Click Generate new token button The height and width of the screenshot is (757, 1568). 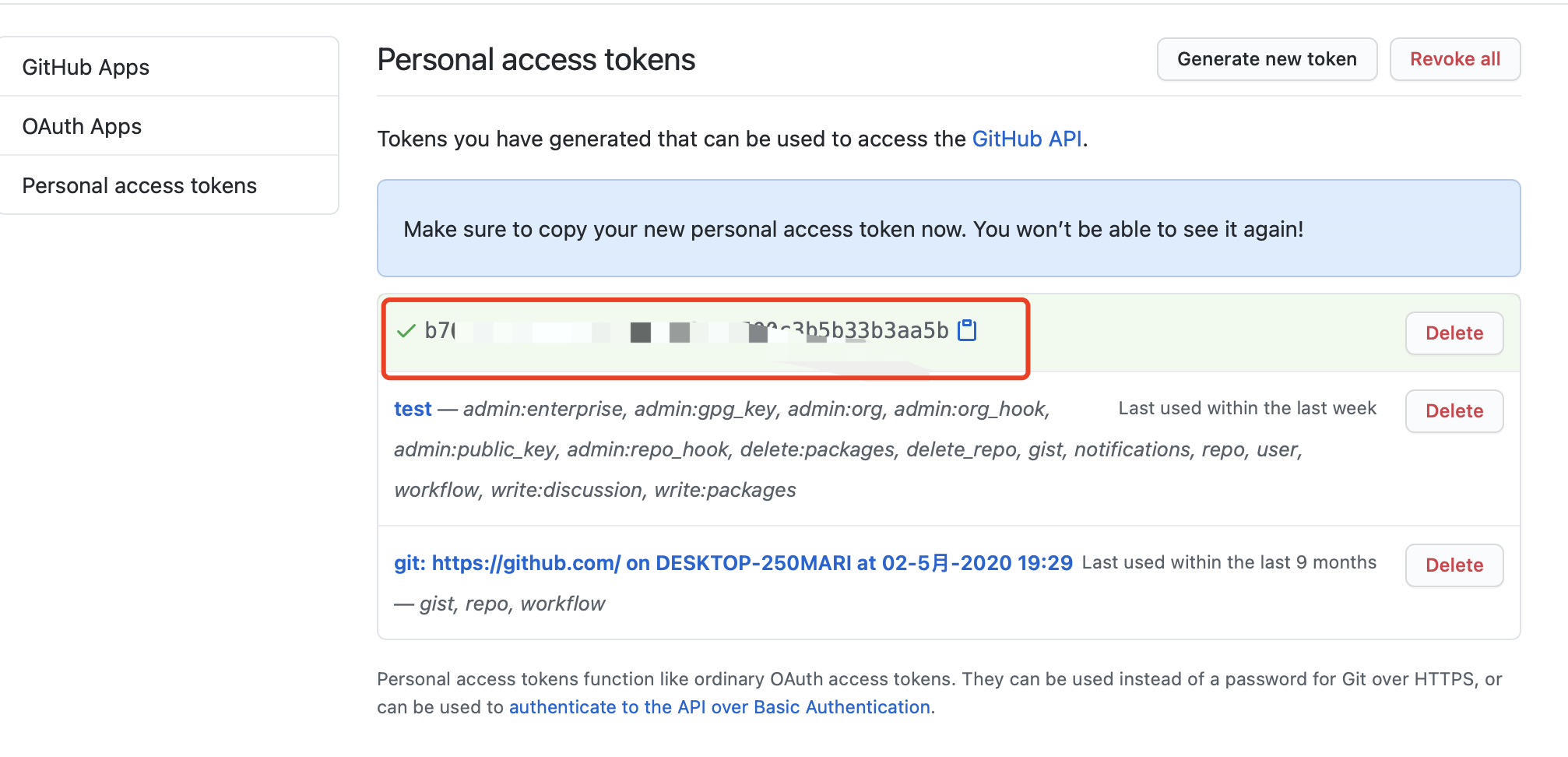[x=1267, y=59]
